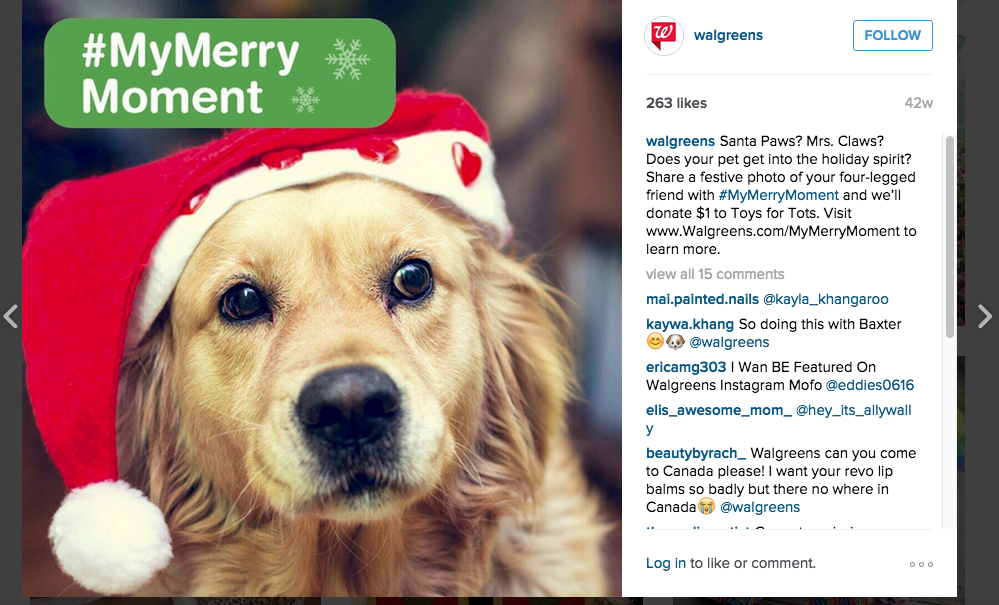Click the 42w post timestamp
Screen dimensions: 999x605
click(919, 103)
